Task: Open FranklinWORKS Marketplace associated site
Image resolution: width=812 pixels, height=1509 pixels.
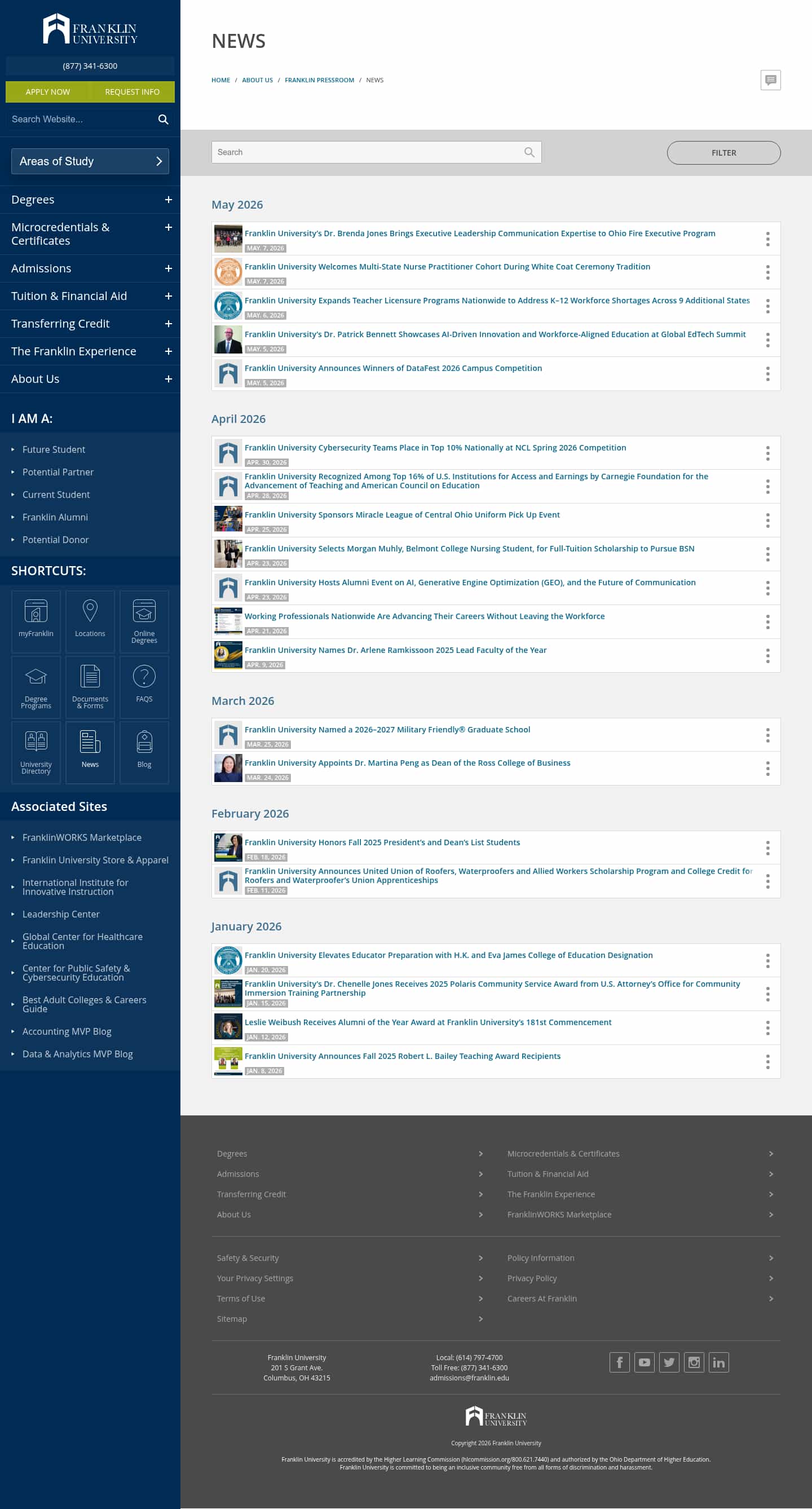Action: 82,838
